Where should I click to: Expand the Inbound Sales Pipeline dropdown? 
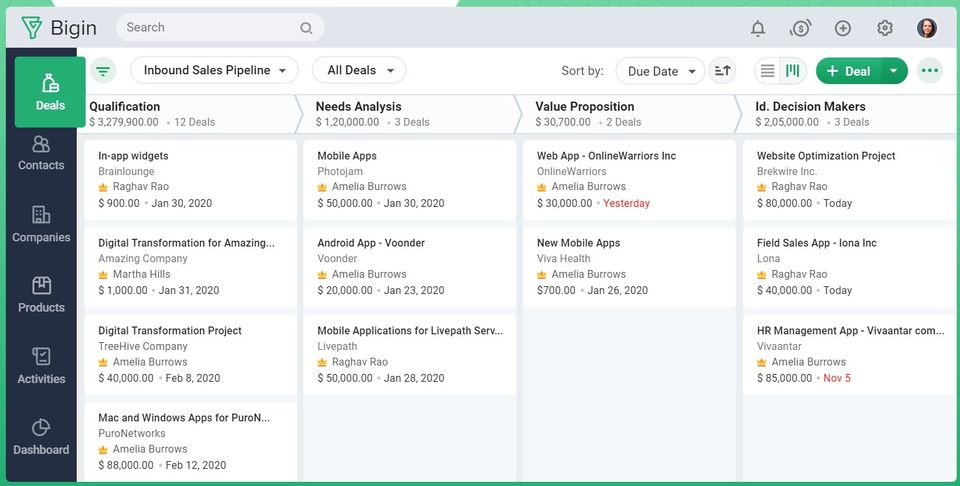pos(214,71)
